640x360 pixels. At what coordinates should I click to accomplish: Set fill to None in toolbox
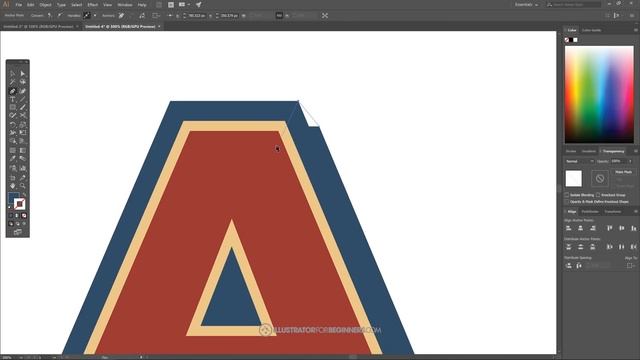click(24, 216)
